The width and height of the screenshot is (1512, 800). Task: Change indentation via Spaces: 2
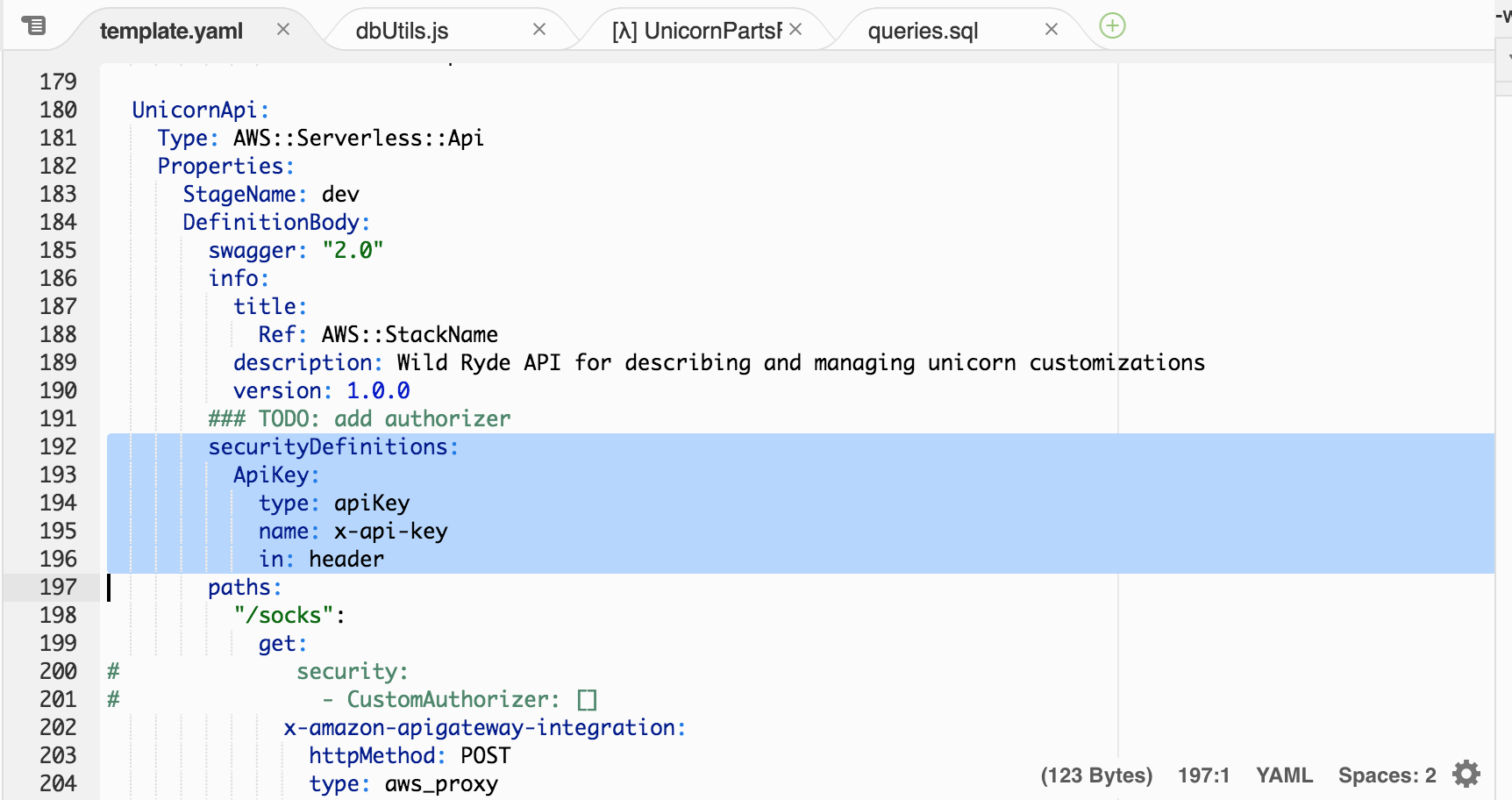(x=1387, y=775)
